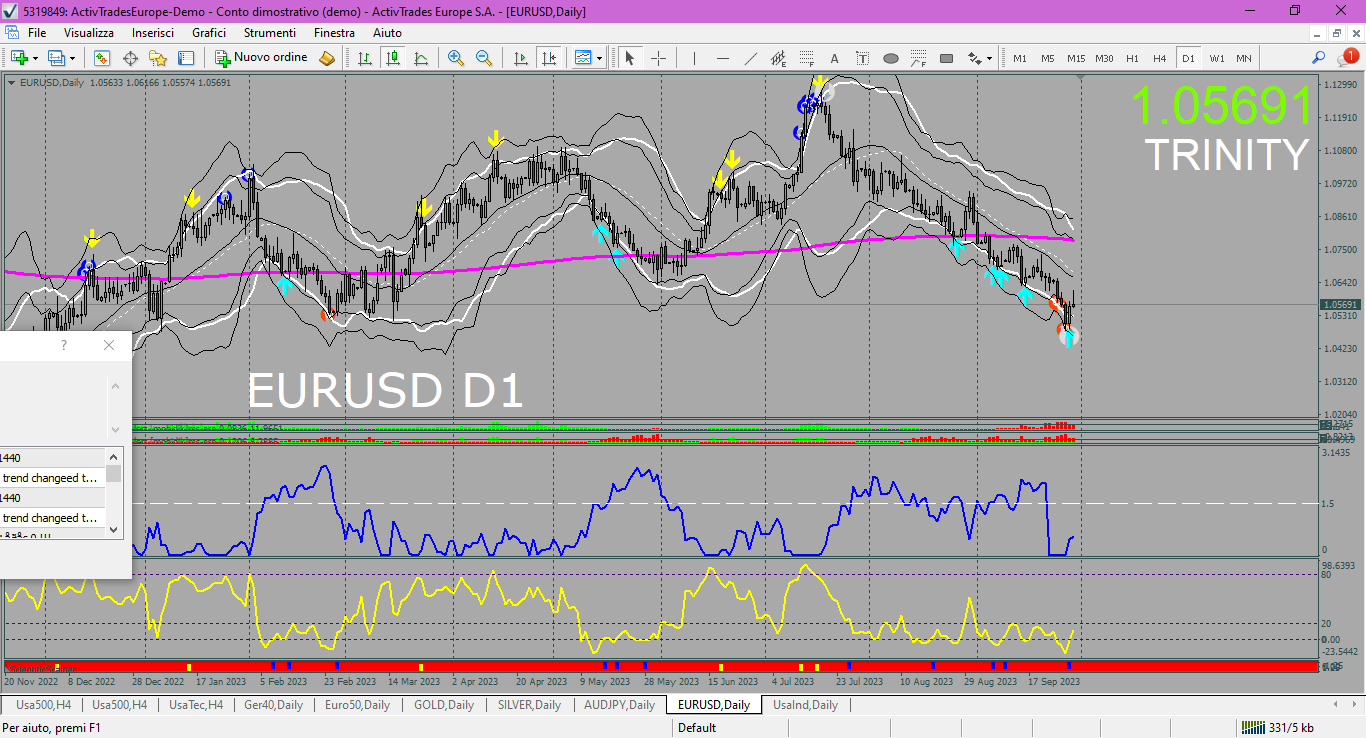Switch to M15 timeframe
Screen dimensions: 1366x738
pyautogui.click(x=1076, y=58)
